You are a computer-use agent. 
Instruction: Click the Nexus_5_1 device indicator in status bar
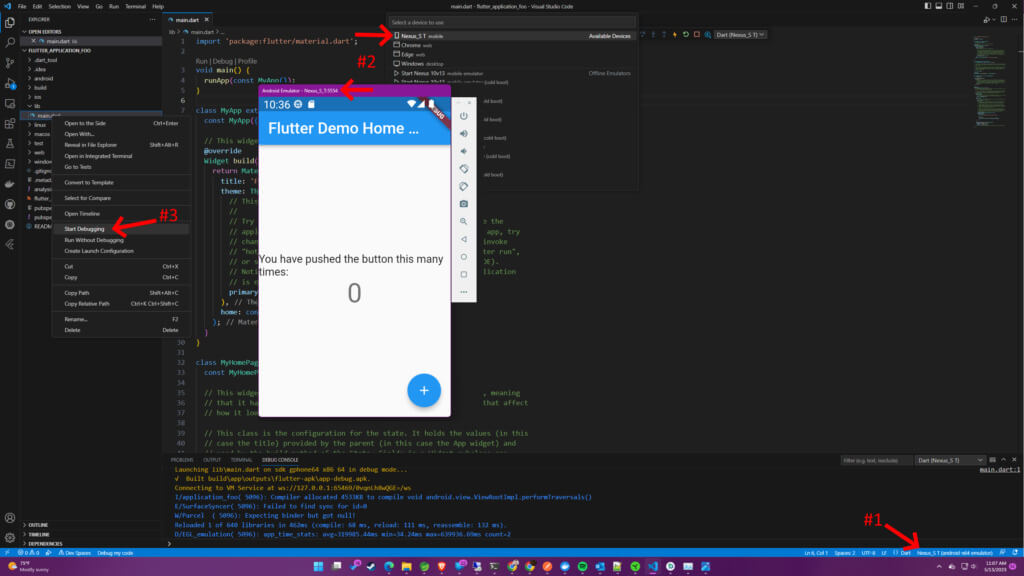(x=953, y=550)
